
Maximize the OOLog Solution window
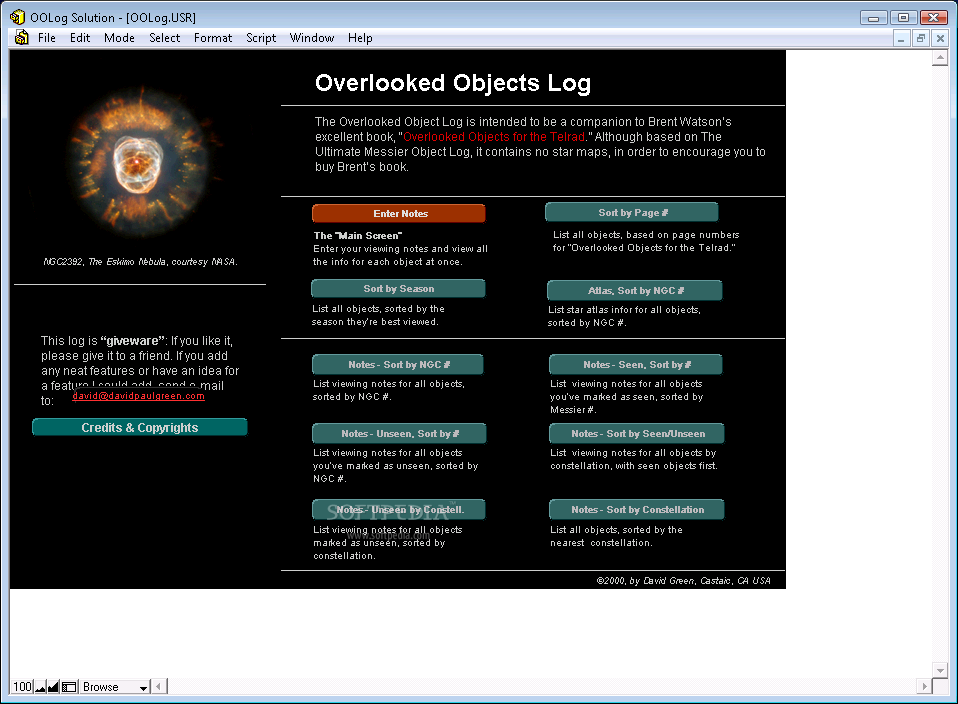tap(903, 18)
